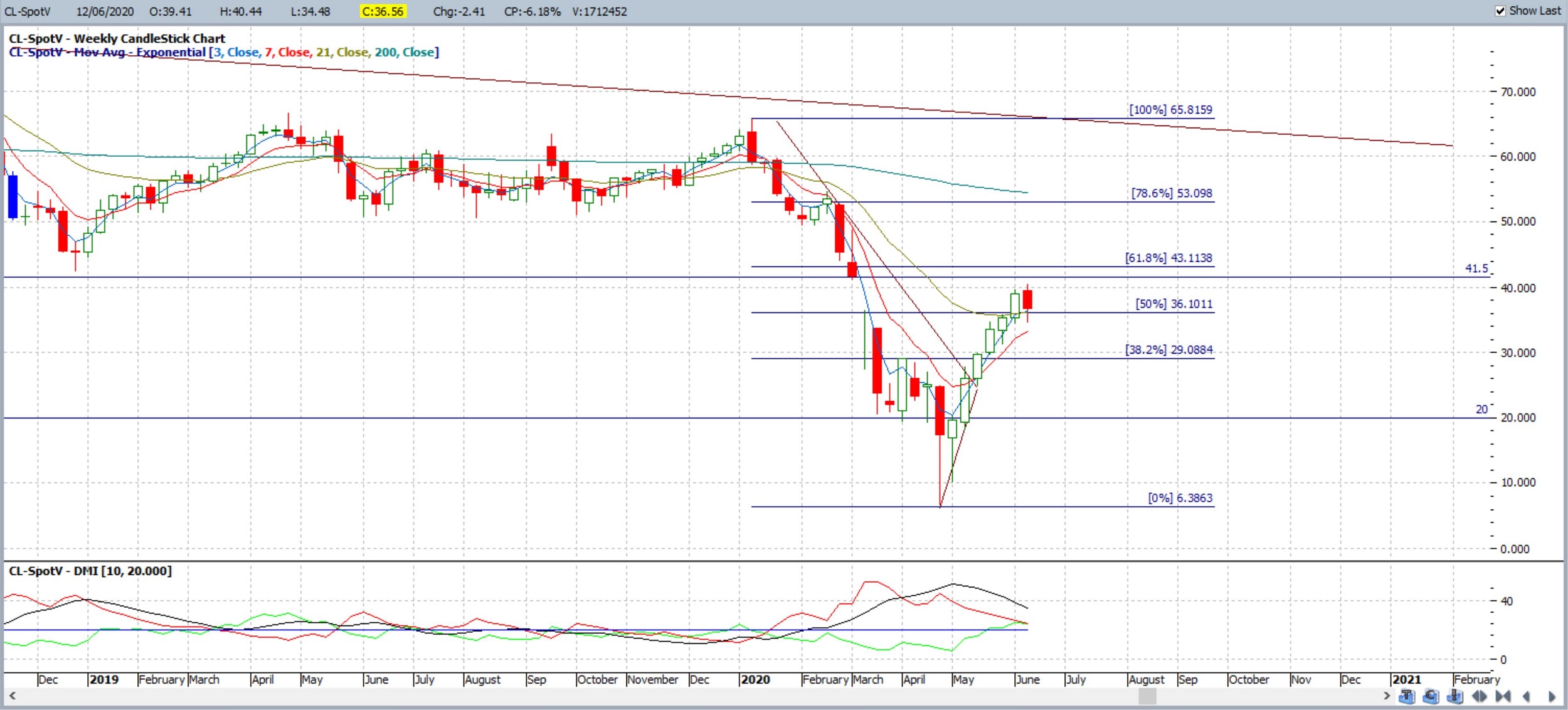Click the date 12/06/2020 in header
This screenshot has width=1568, height=710.
[x=105, y=11]
